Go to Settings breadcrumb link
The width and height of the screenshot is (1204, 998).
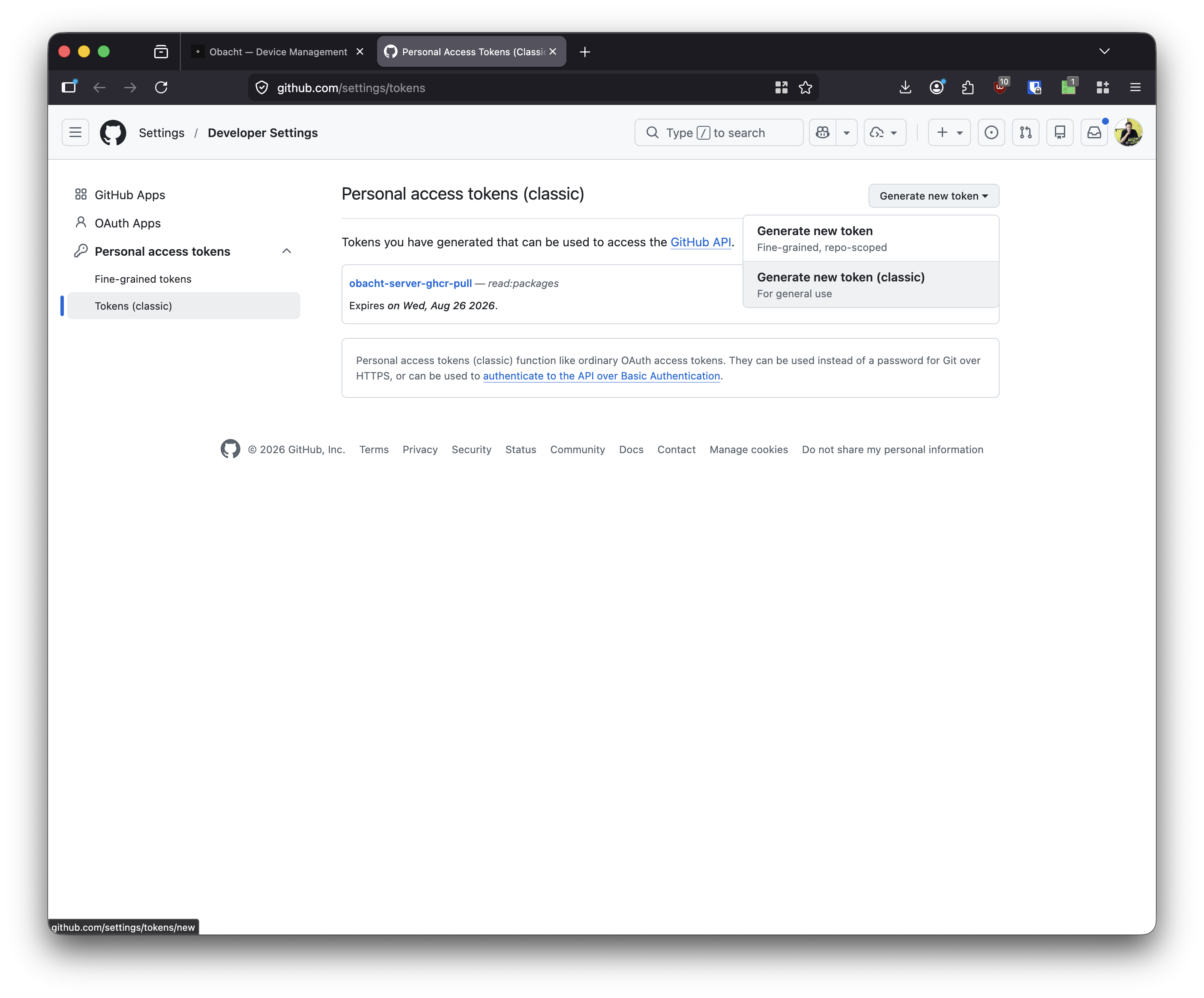tap(162, 133)
